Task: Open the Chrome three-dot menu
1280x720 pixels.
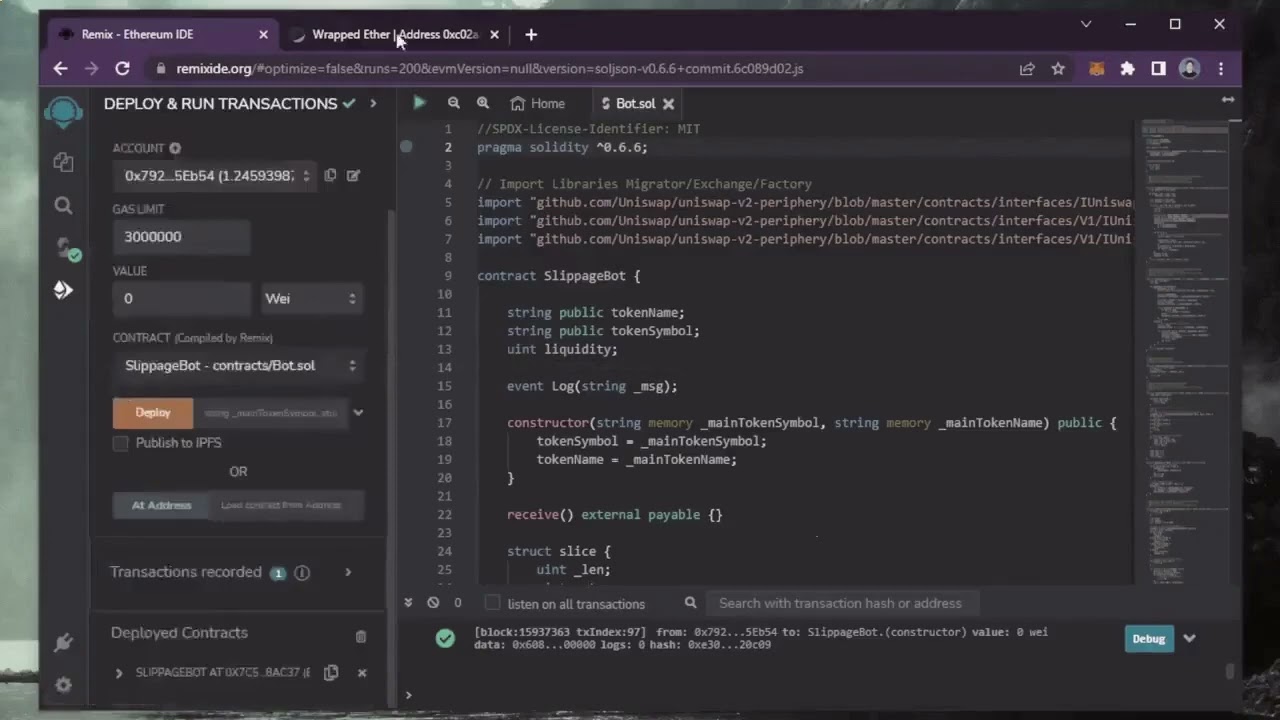Action: 1221,69
